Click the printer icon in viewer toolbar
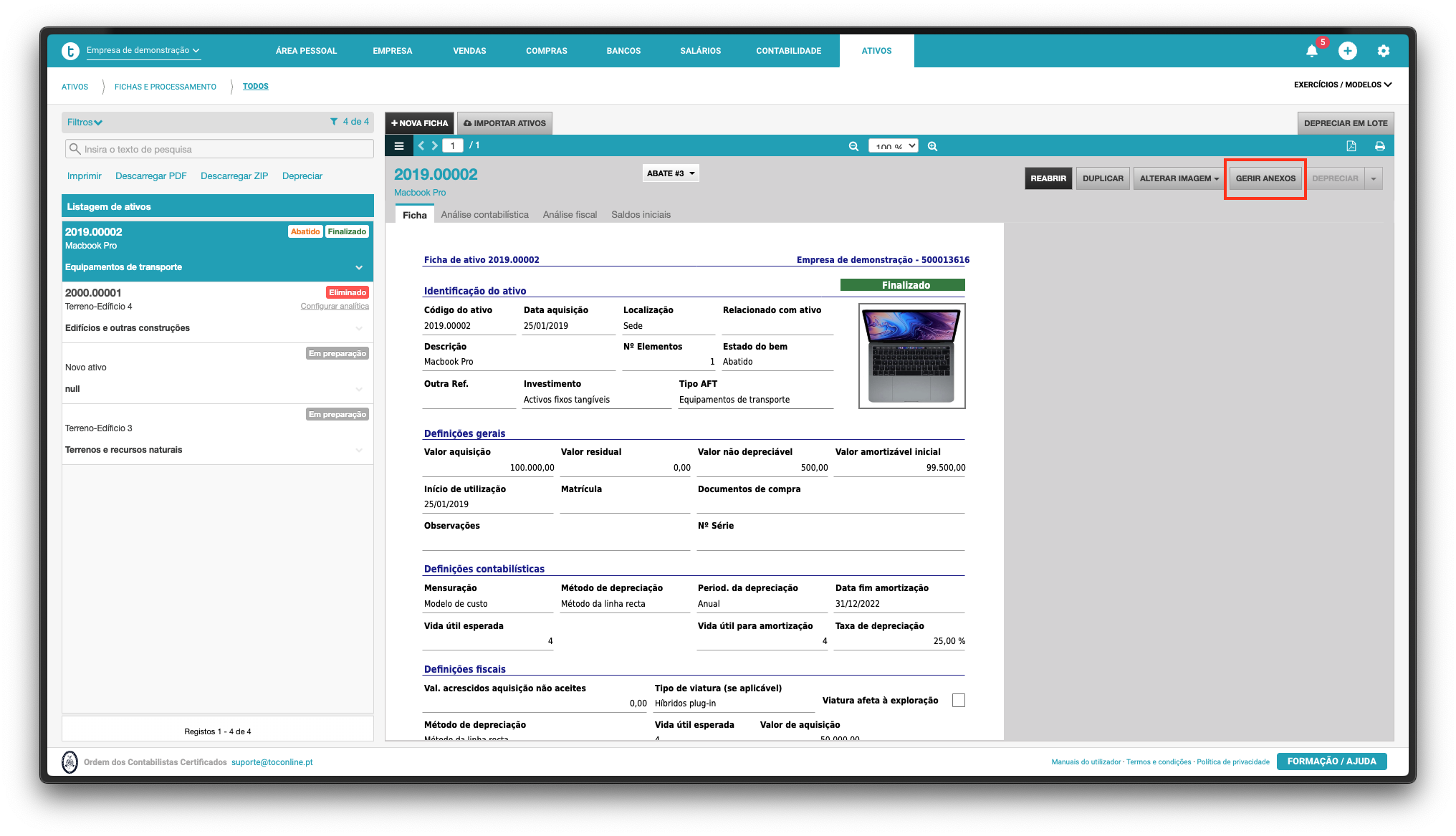This screenshot has height=836, width=1456. pos(1379,146)
